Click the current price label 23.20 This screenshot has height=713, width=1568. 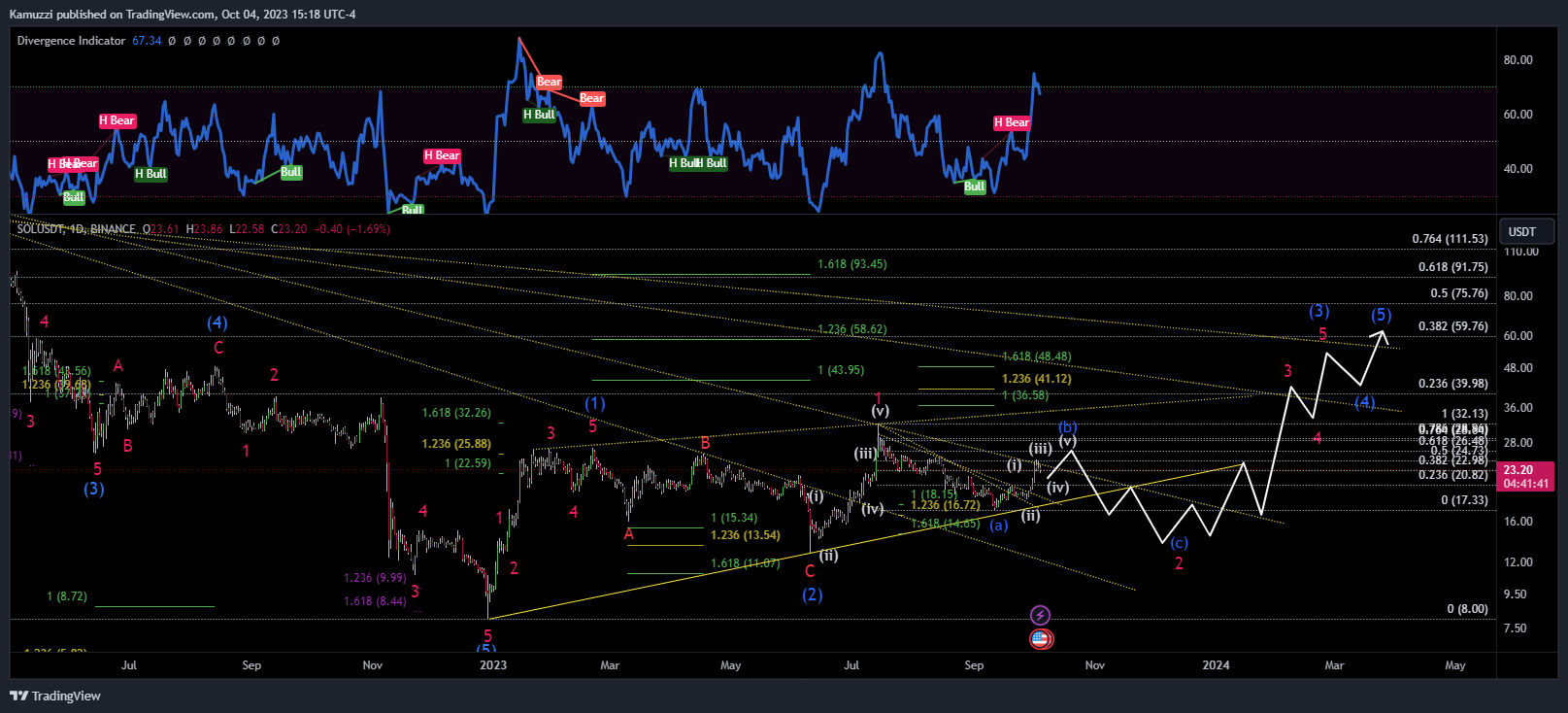pos(1518,469)
